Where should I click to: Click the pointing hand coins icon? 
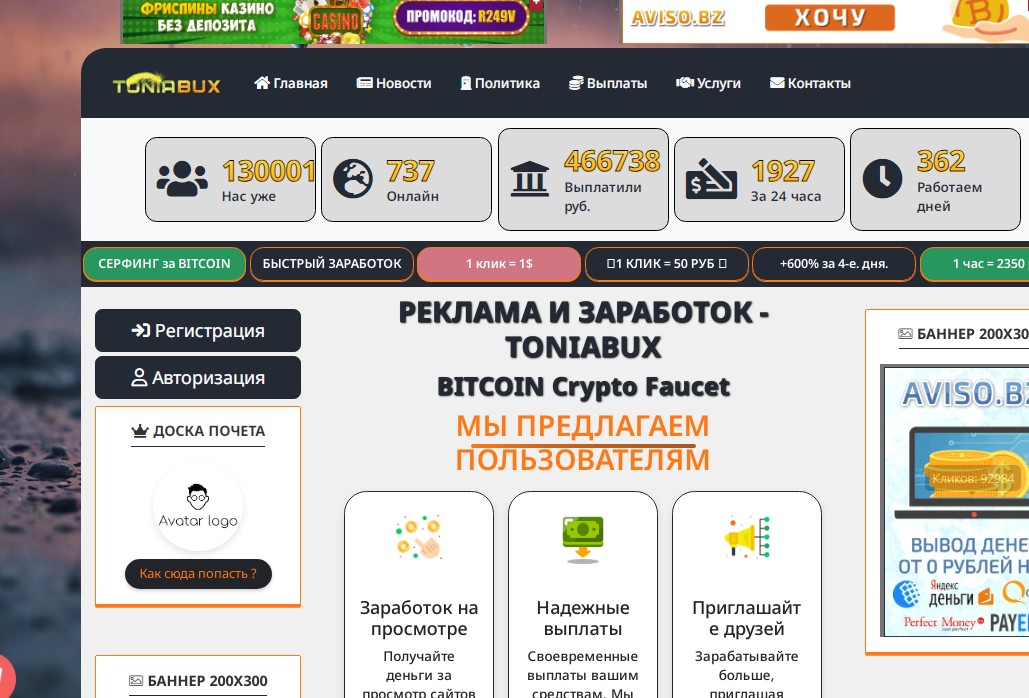[x=419, y=538]
